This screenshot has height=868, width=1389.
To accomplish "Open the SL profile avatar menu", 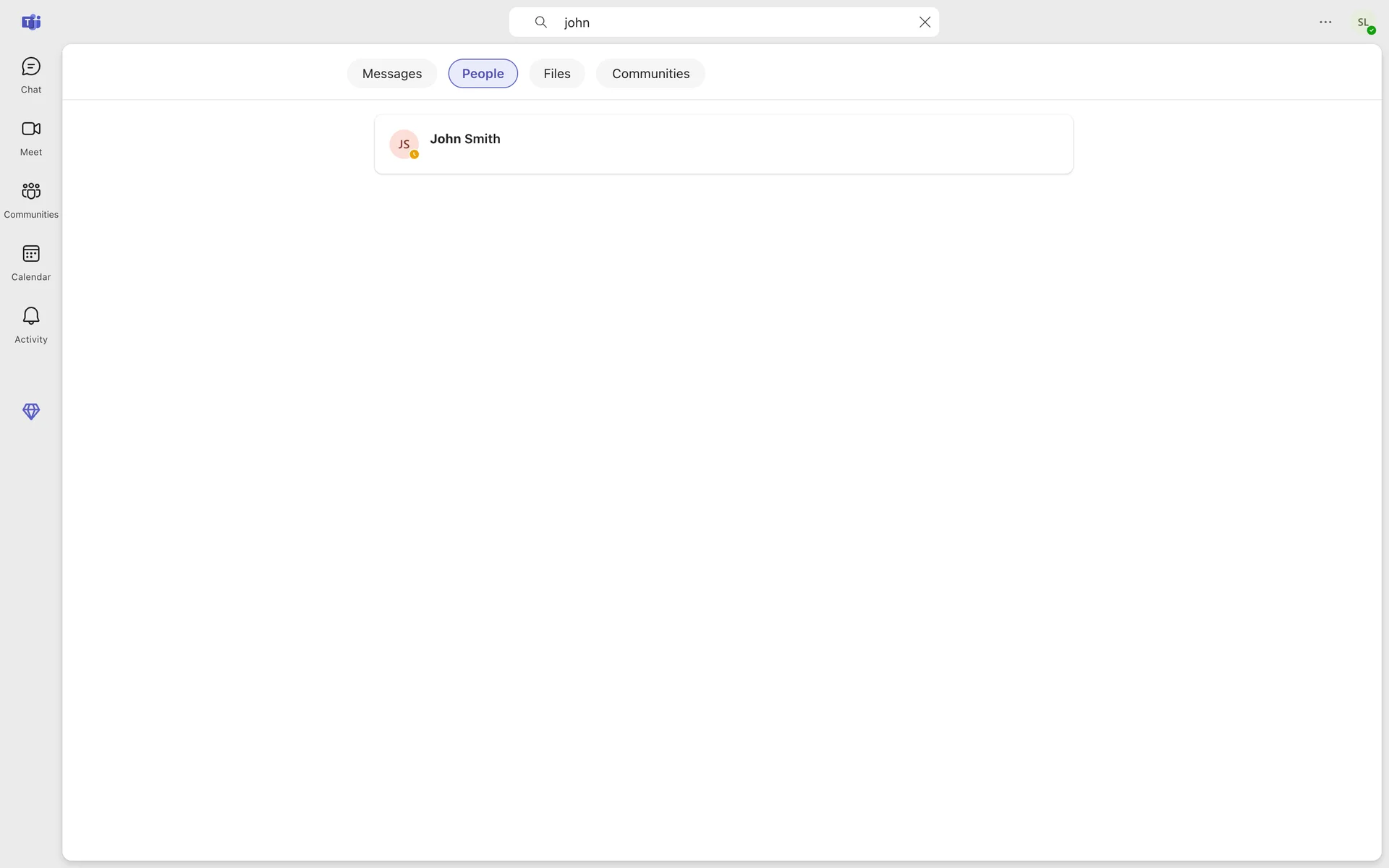I will 1364,22.
